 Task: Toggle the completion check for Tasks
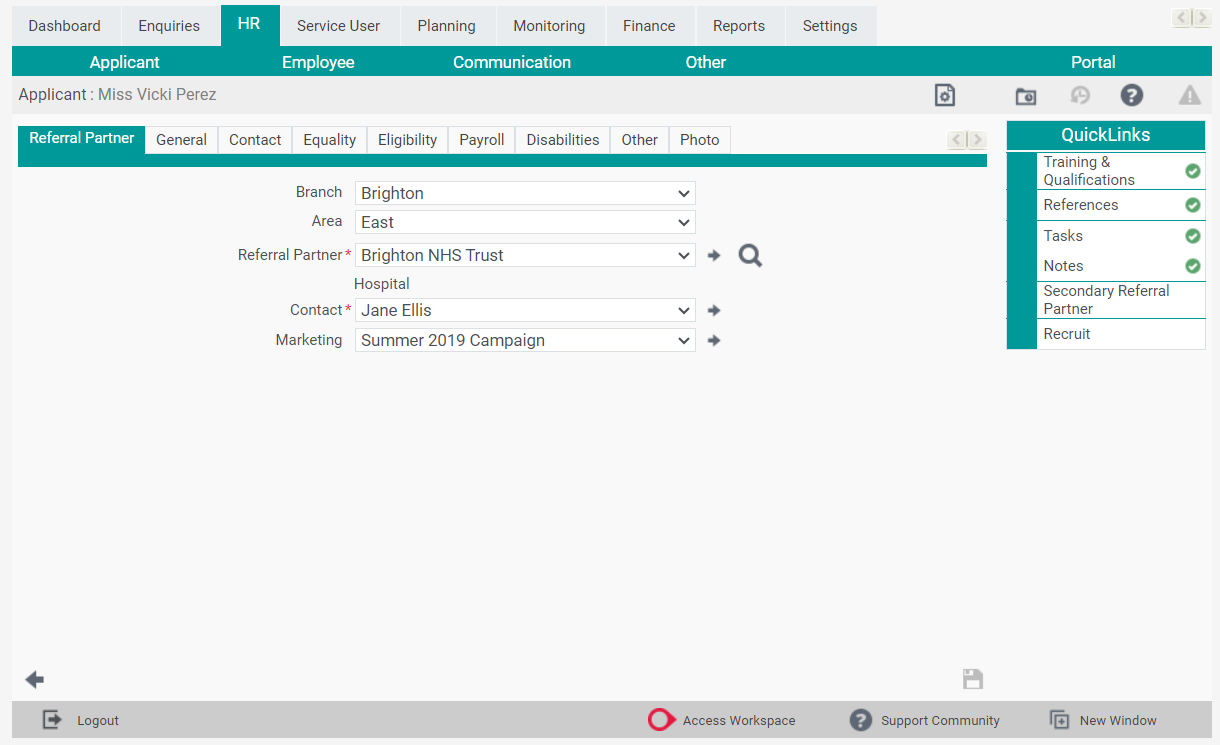[1192, 236]
